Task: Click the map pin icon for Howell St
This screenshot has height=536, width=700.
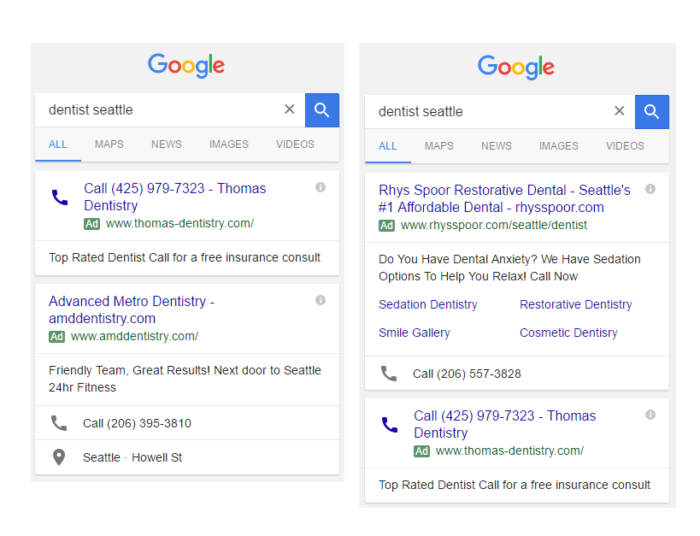Action: click(59, 457)
